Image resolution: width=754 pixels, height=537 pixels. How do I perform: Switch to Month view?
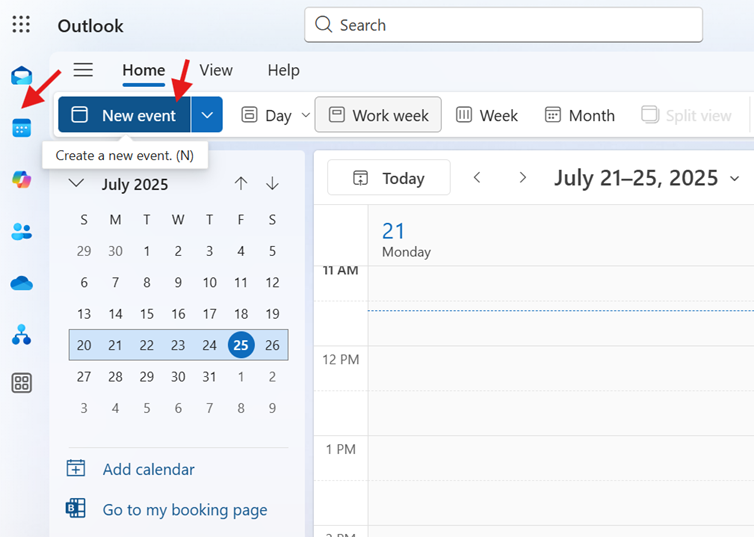click(579, 115)
